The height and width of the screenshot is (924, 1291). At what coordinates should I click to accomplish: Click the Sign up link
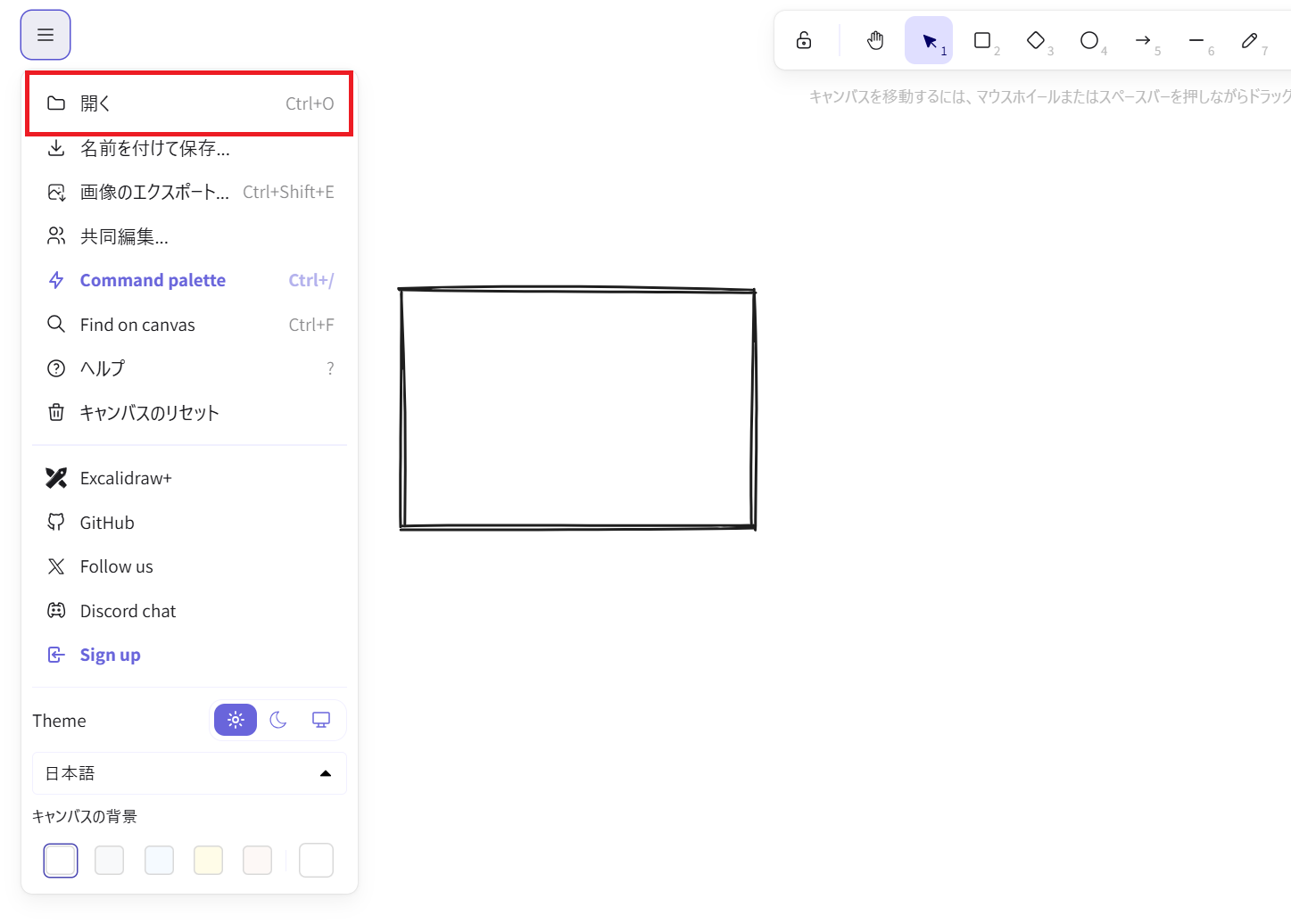[x=110, y=655]
